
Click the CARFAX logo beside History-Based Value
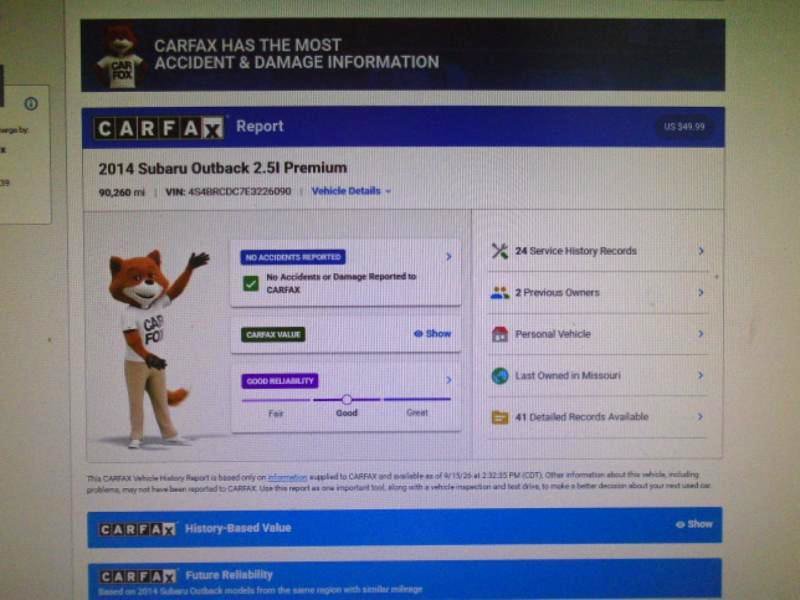(x=138, y=529)
